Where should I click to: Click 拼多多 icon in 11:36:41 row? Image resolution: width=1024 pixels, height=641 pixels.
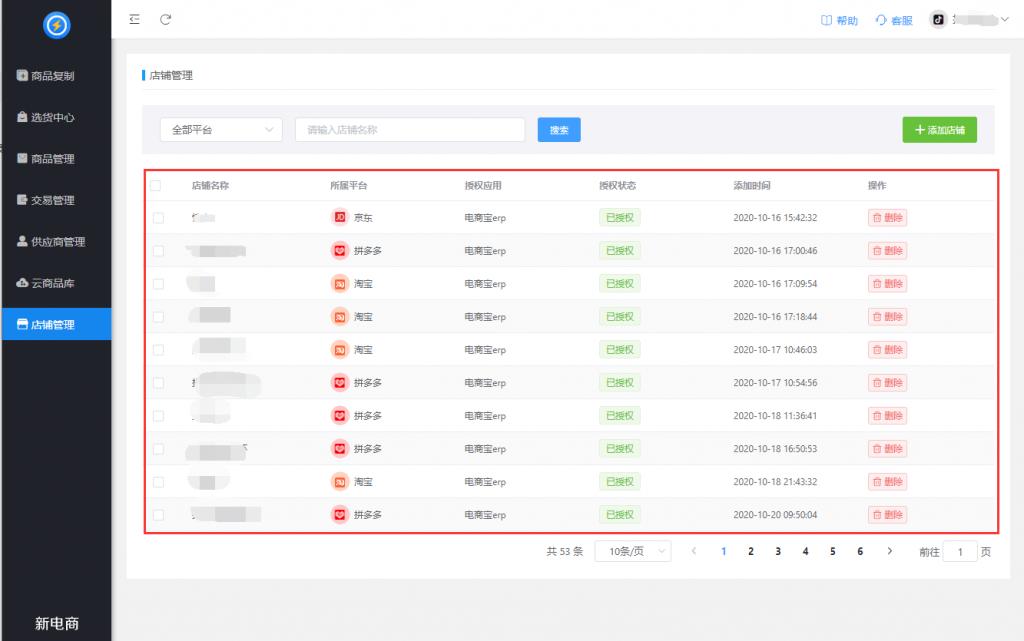tap(340, 416)
